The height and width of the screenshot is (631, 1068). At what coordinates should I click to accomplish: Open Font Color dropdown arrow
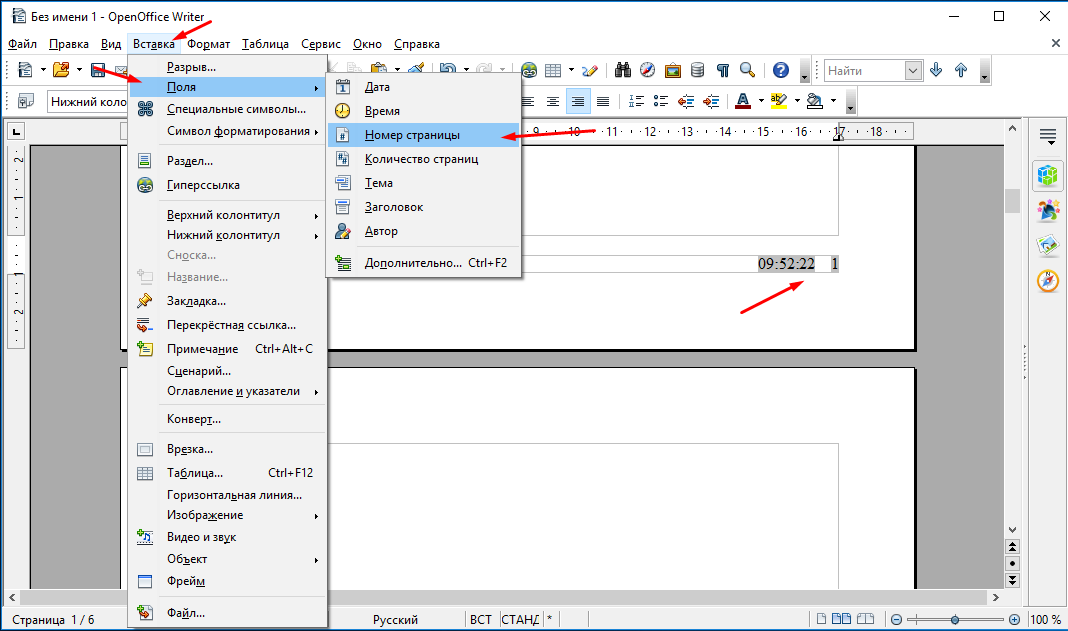click(761, 102)
